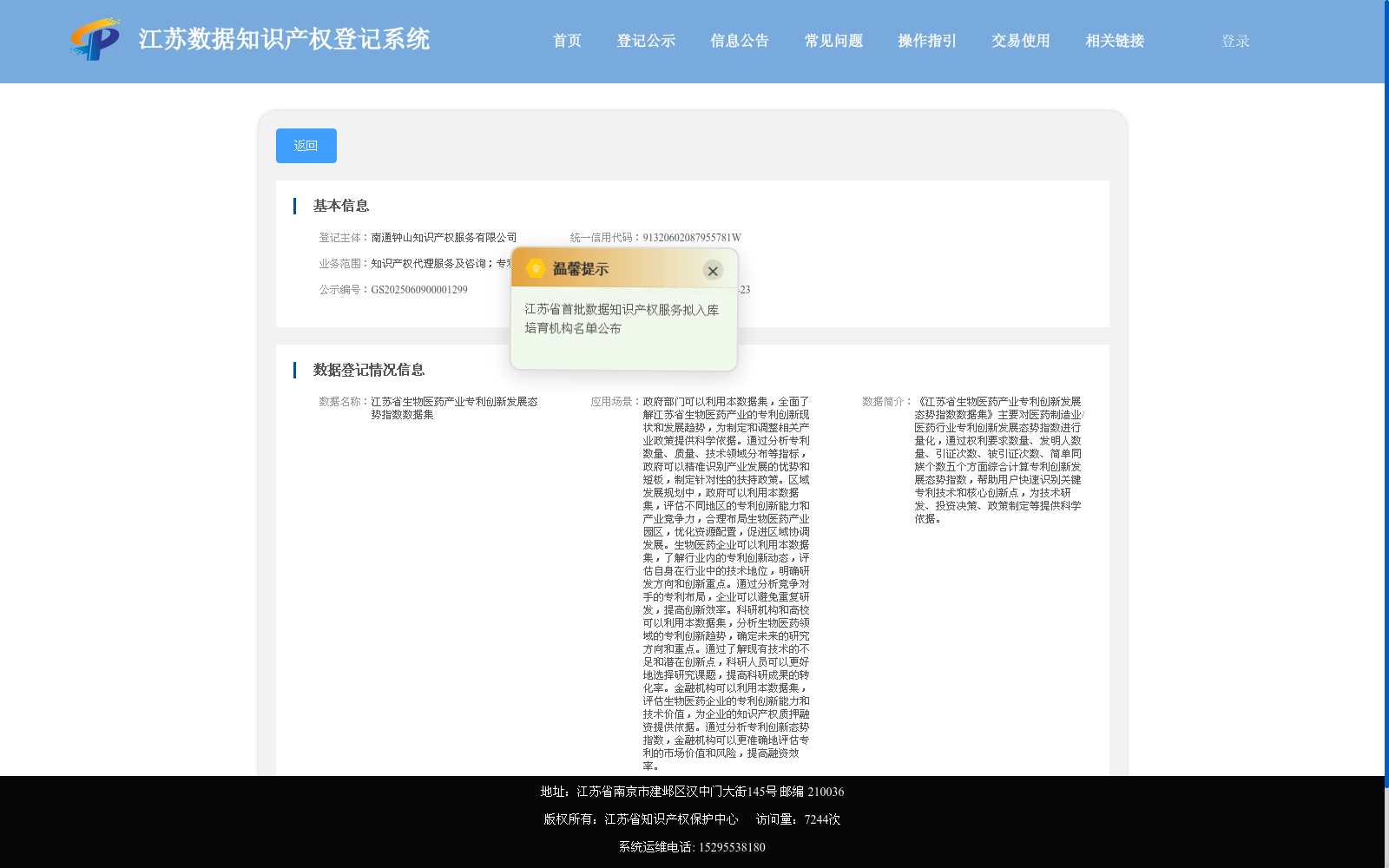Open the 首页 menu item
Image resolution: width=1389 pixels, height=868 pixels.
pyautogui.click(x=567, y=41)
